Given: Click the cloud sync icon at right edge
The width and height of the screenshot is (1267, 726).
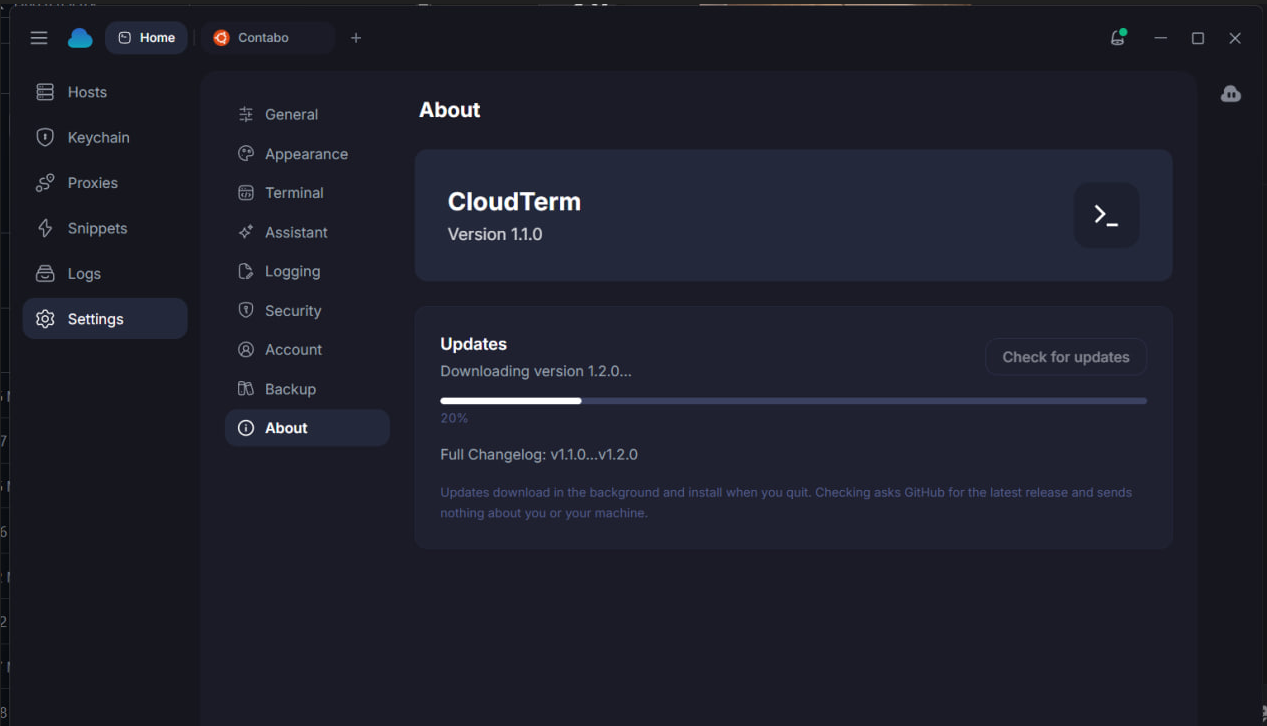Looking at the screenshot, I should pyautogui.click(x=1231, y=94).
